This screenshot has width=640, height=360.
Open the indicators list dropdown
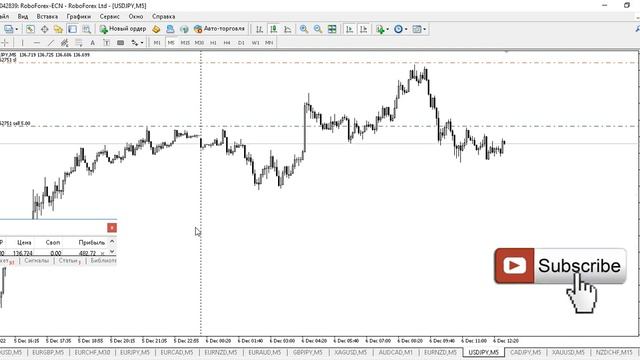tap(382, 29)
